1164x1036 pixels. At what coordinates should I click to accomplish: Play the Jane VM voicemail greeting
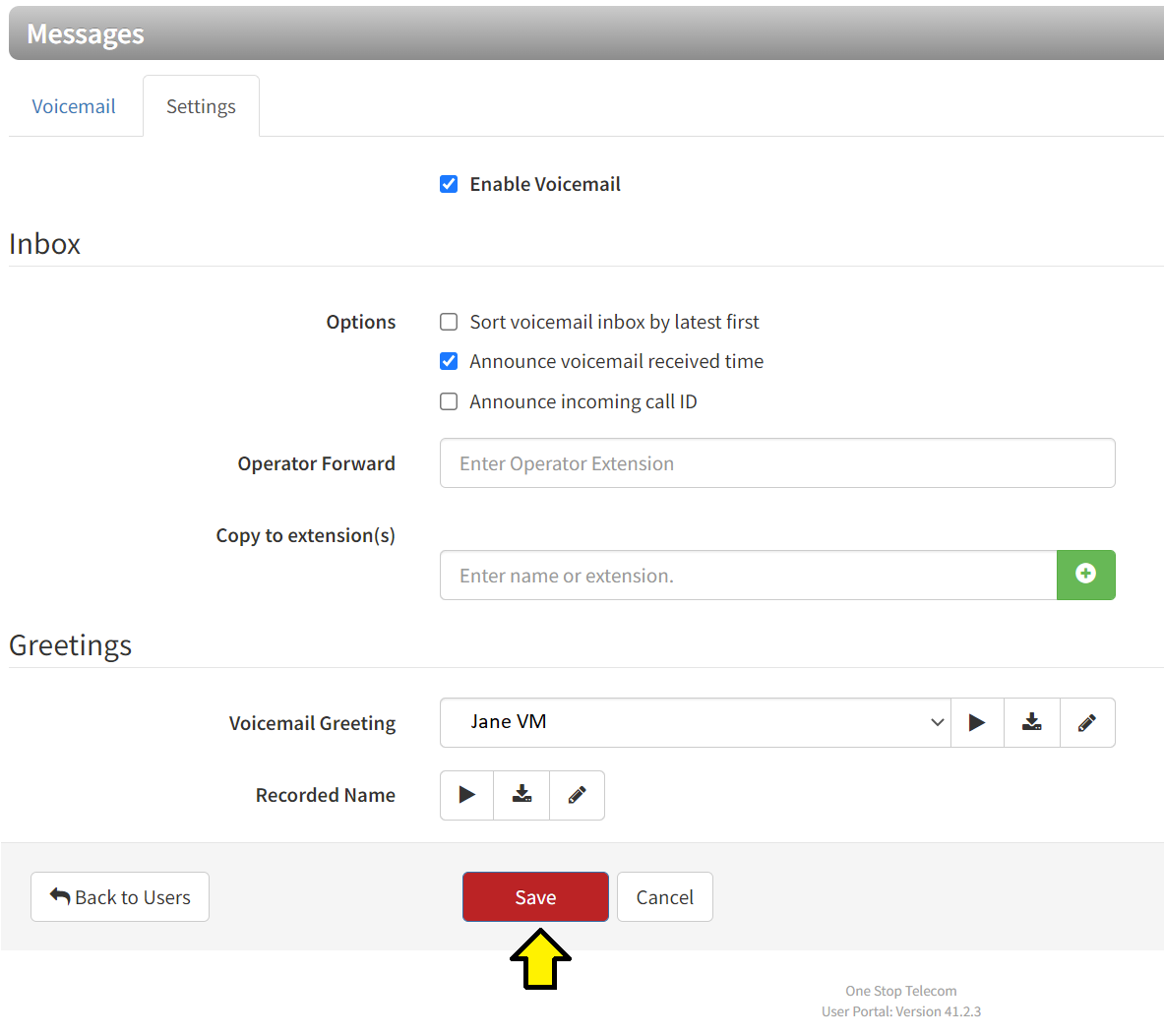point(977,722)
